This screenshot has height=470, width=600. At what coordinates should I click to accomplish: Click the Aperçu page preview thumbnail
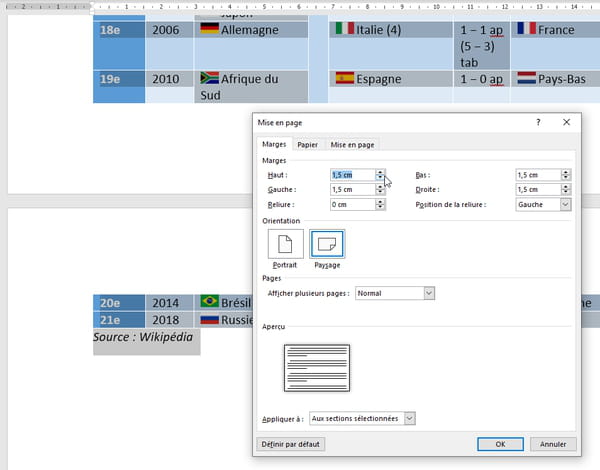pos(317,368)
